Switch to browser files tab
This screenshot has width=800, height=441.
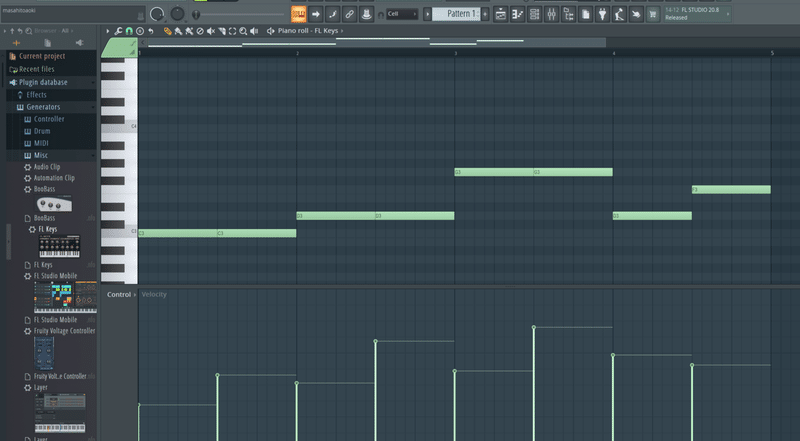click(47, 43)
